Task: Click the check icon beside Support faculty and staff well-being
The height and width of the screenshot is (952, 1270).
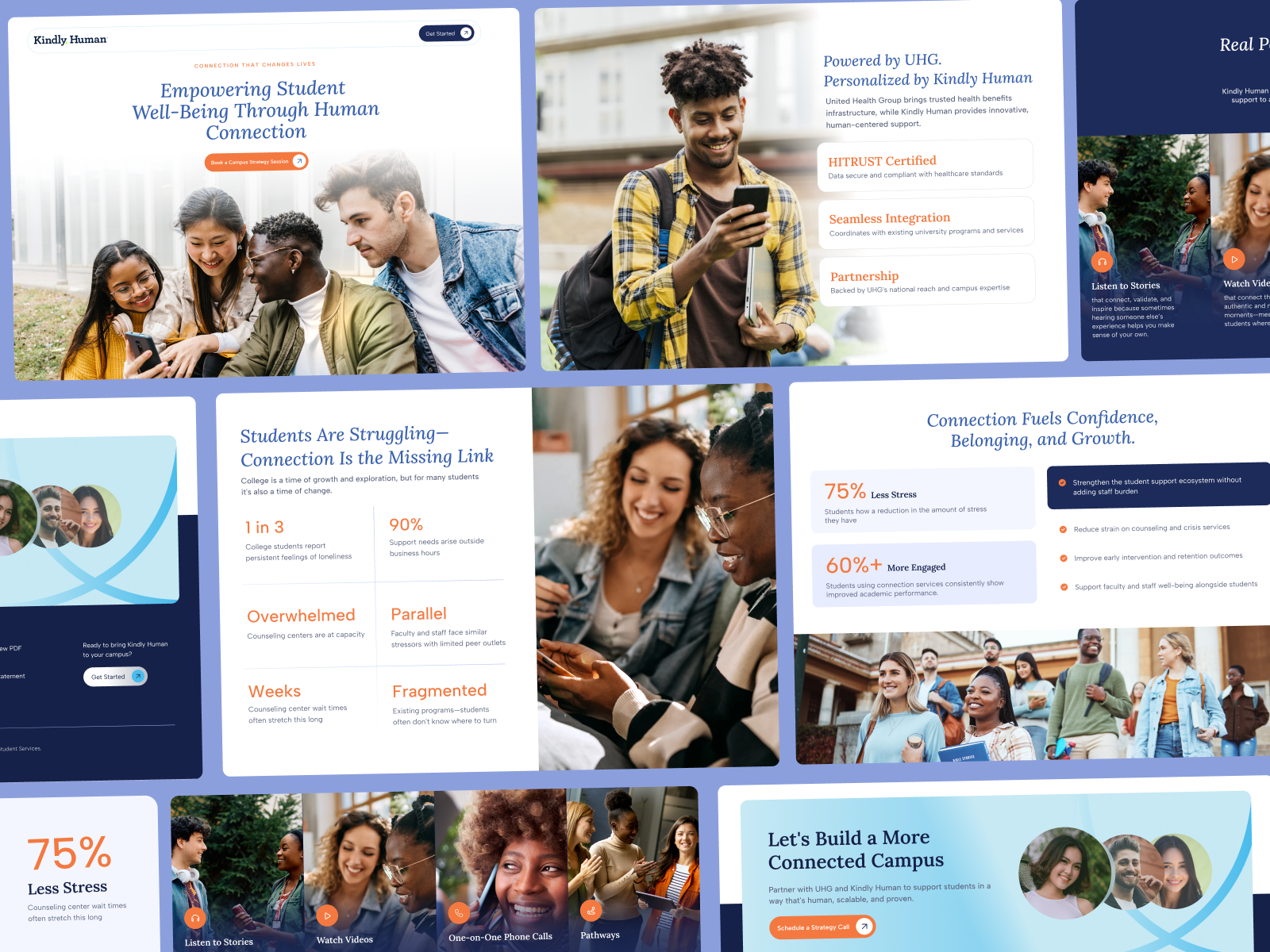Action: [1064, 587]
